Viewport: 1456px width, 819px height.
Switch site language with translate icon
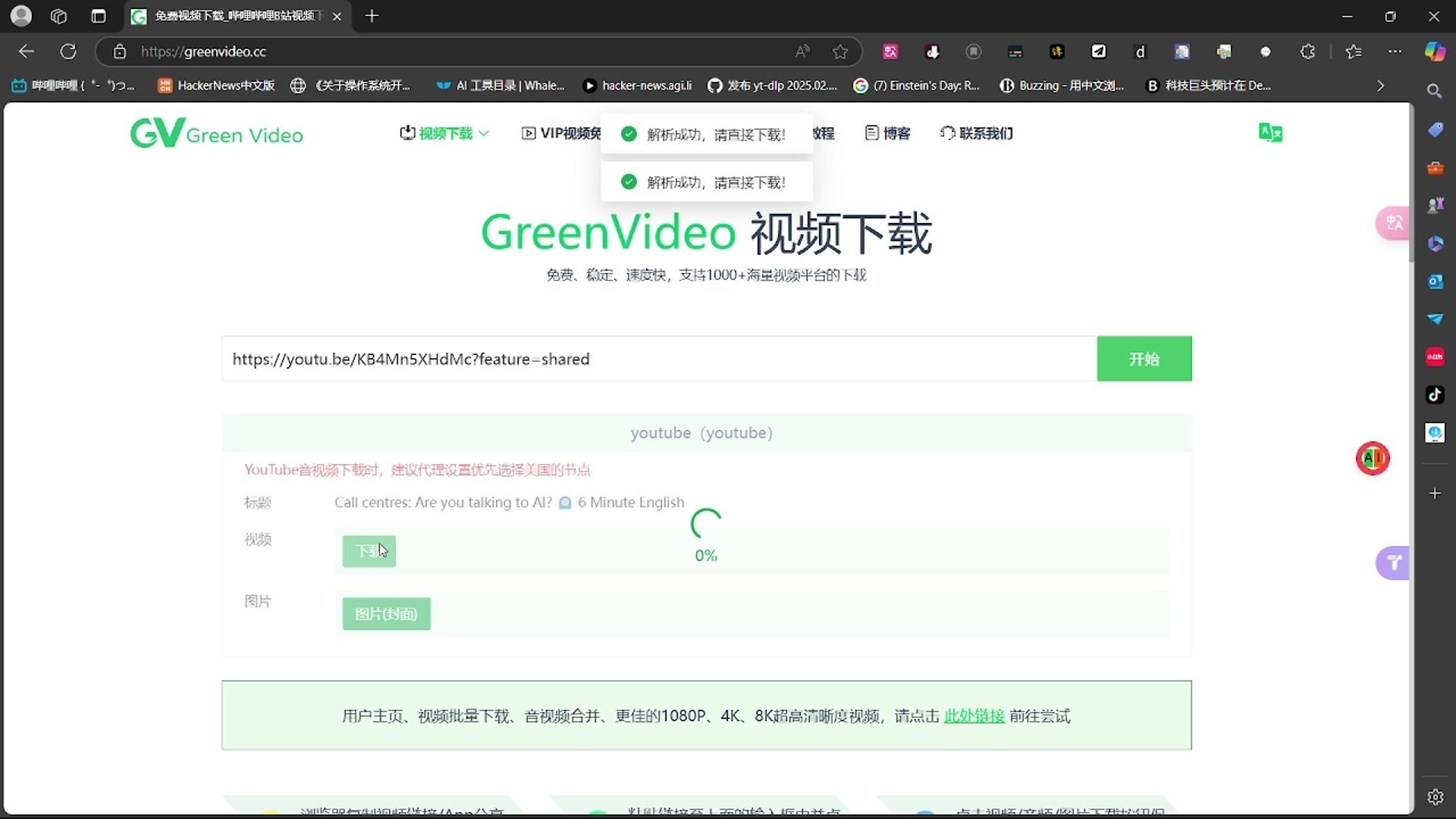[1270, 133]
